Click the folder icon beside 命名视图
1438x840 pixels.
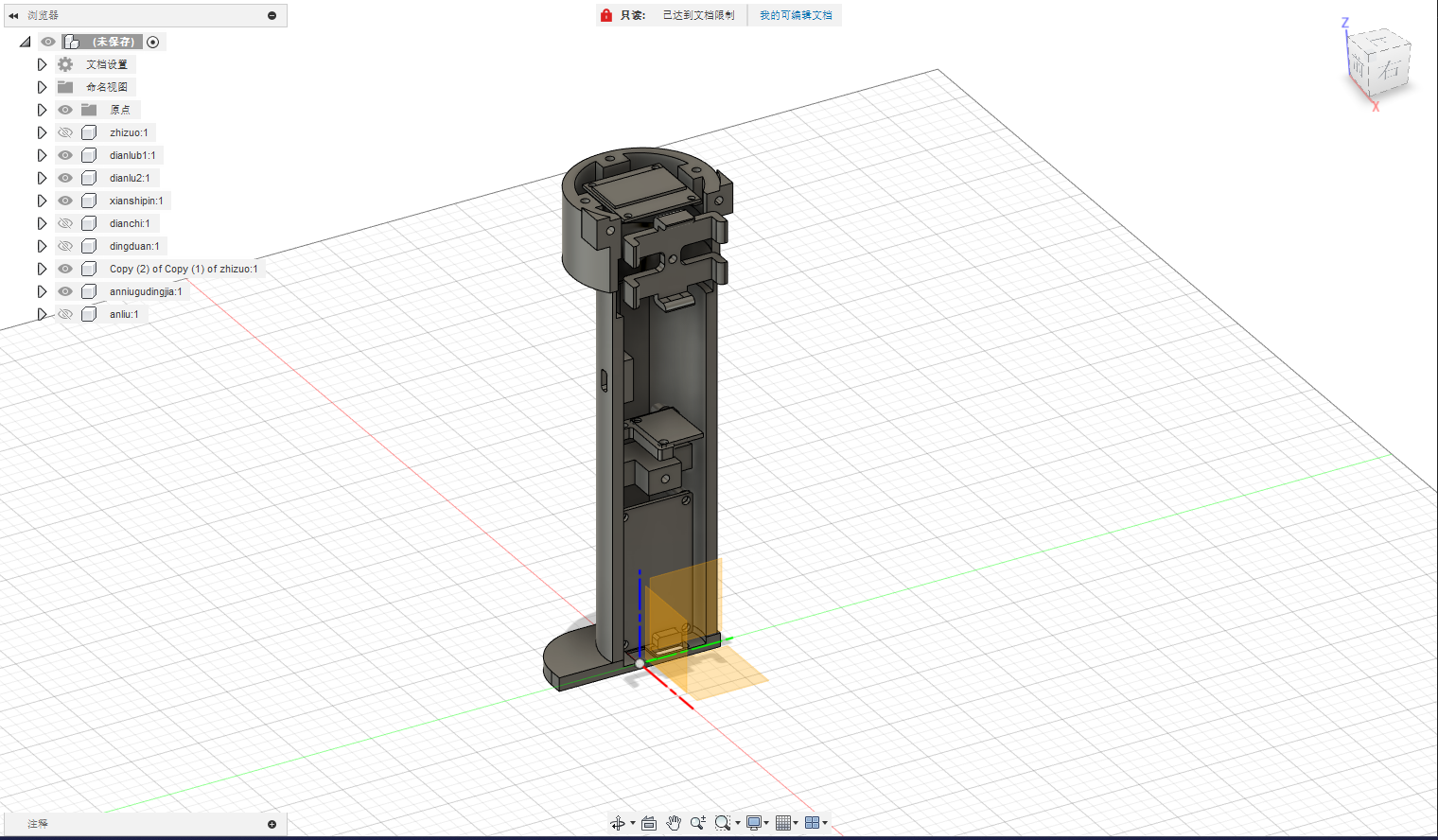pyautogui.click(x=65, y=87)
